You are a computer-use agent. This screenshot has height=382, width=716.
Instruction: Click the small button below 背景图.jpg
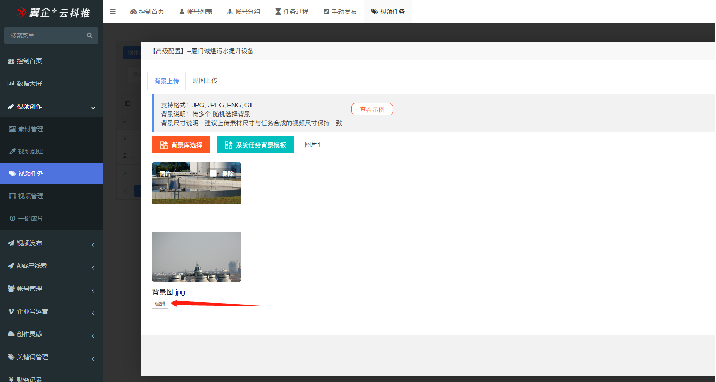coord(160,304)
